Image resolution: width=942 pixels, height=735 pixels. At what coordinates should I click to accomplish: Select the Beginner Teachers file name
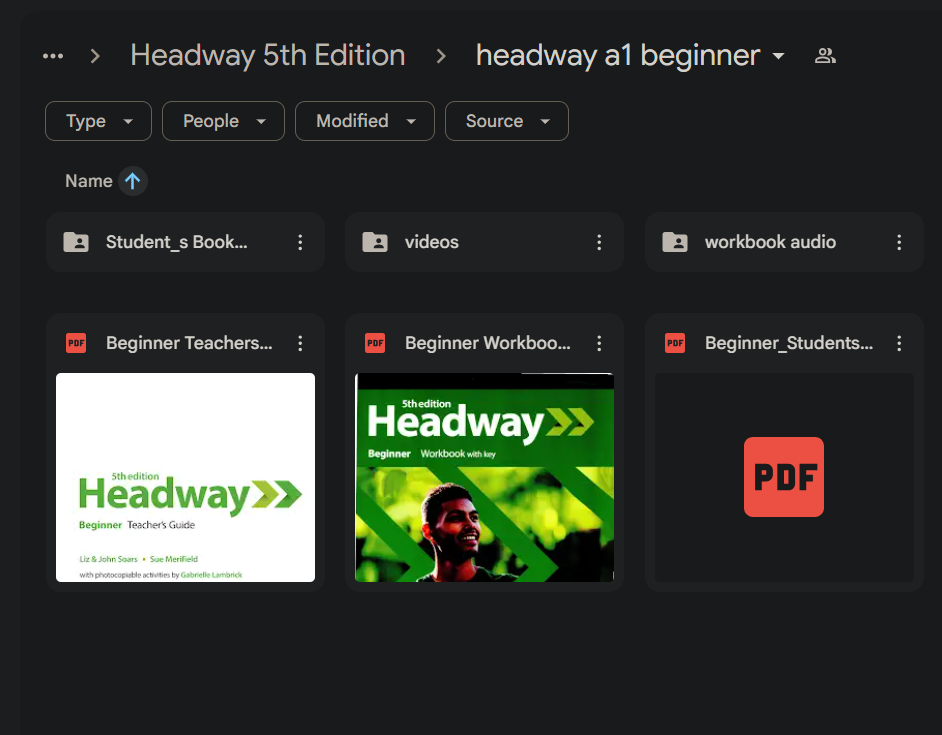(x=189, y=343)
